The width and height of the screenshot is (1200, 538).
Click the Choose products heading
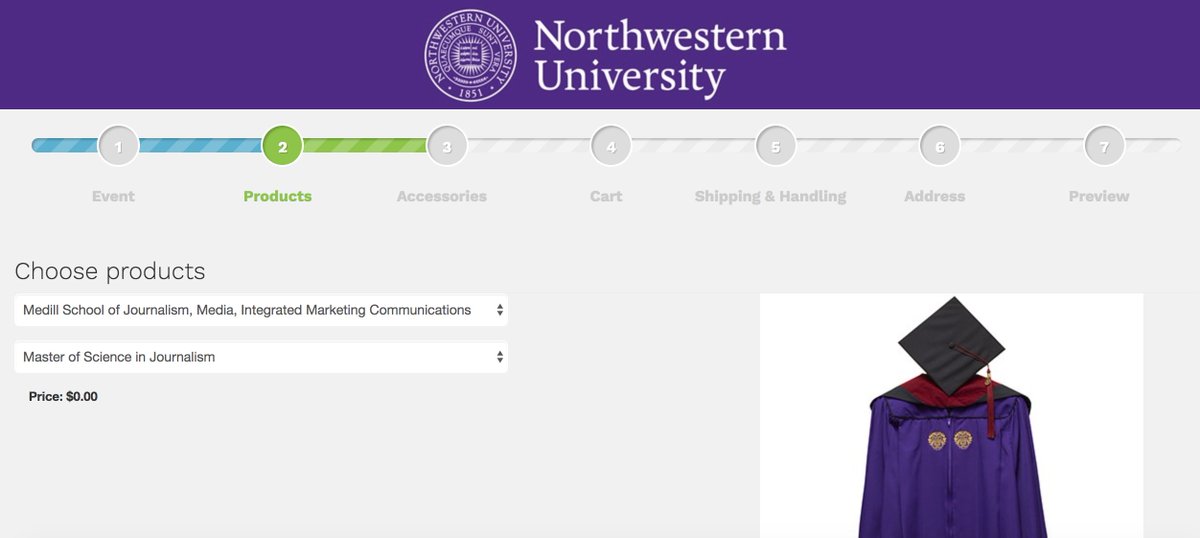[x=110, y=271]
